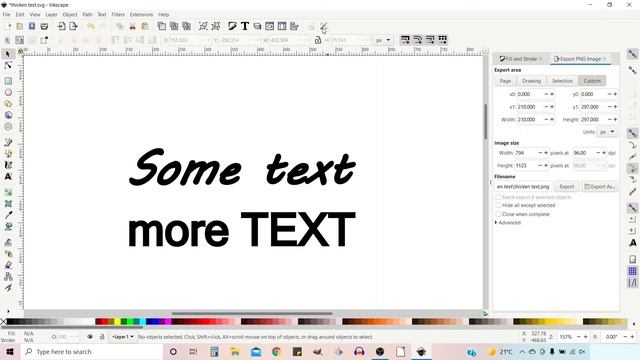Screen dimensions: 640x360
Task: Toggle scale rounded corners with object
Action: pyautogui.click(x=418, y=40)
